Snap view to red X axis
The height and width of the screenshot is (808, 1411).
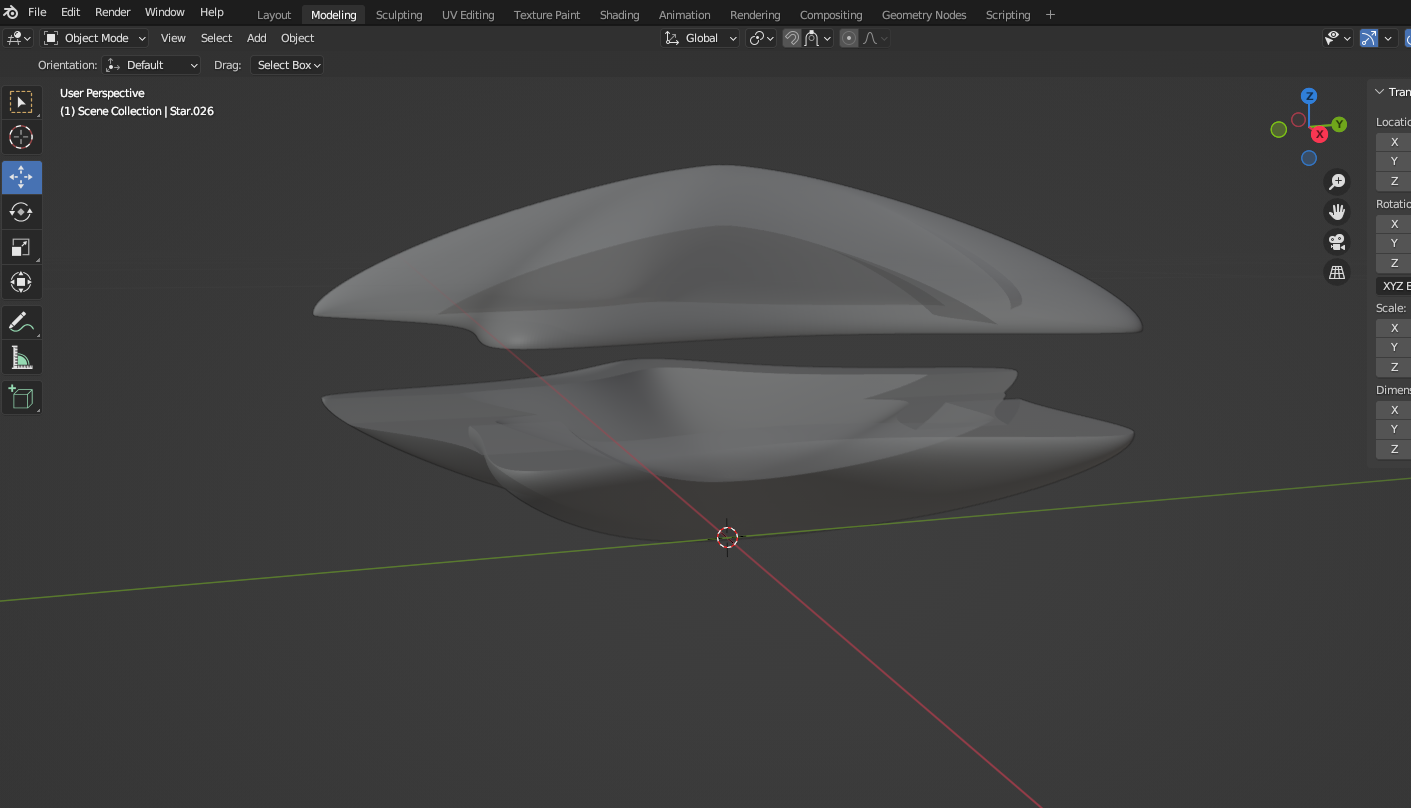pyautogui.click(x=1320, y=133)
